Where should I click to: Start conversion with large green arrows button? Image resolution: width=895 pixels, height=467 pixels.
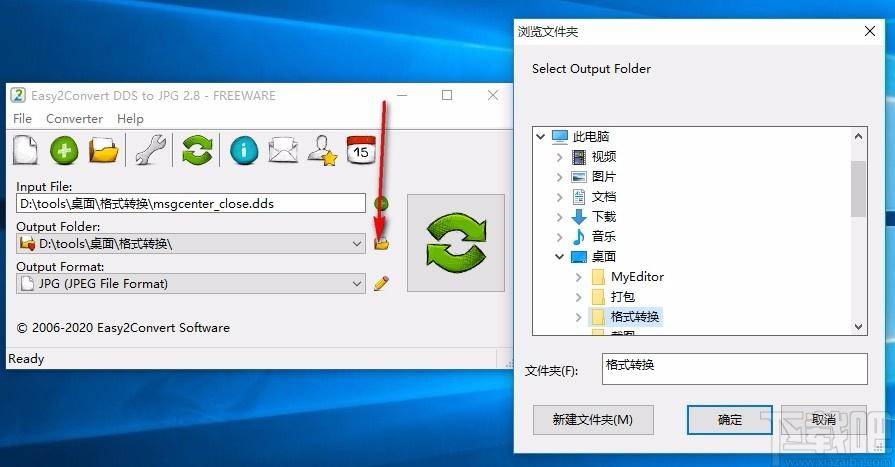[x=455, y=243]
